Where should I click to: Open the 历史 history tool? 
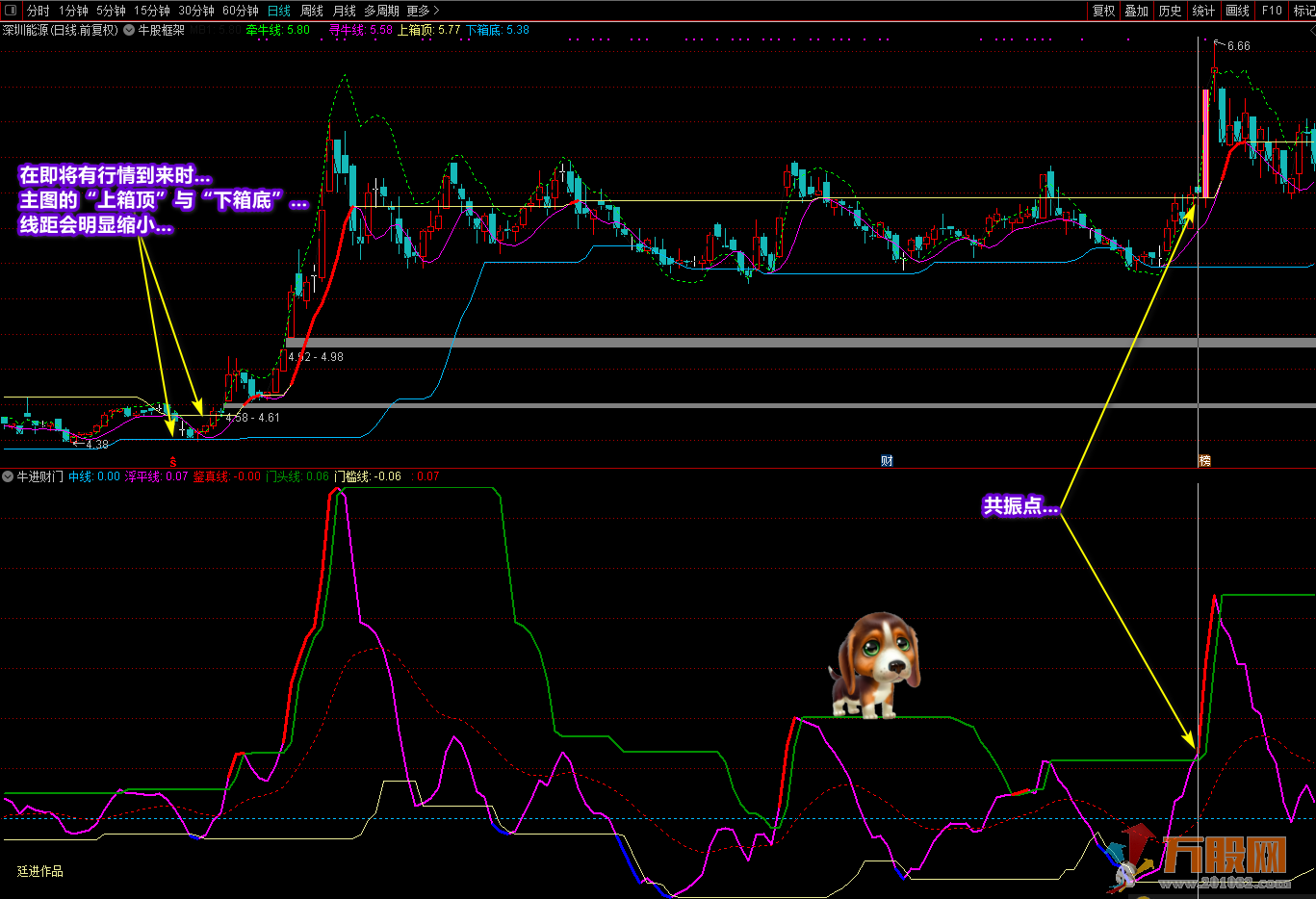click(x=1170, y=11)
